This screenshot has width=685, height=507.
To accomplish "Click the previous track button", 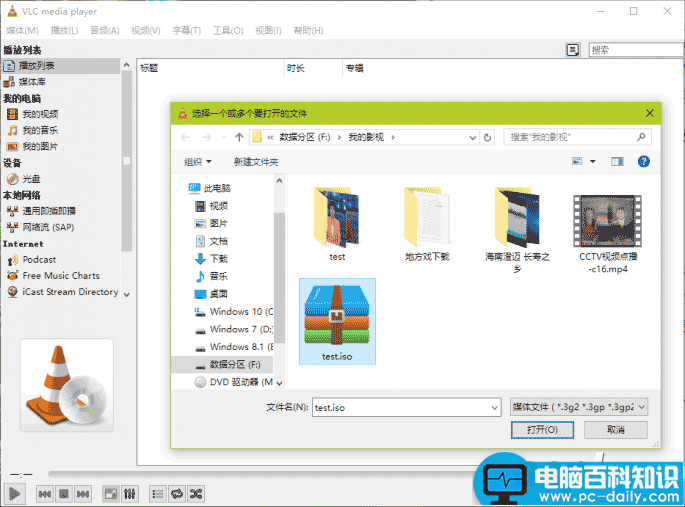I will pyautogui.click(x=45, y=494).
